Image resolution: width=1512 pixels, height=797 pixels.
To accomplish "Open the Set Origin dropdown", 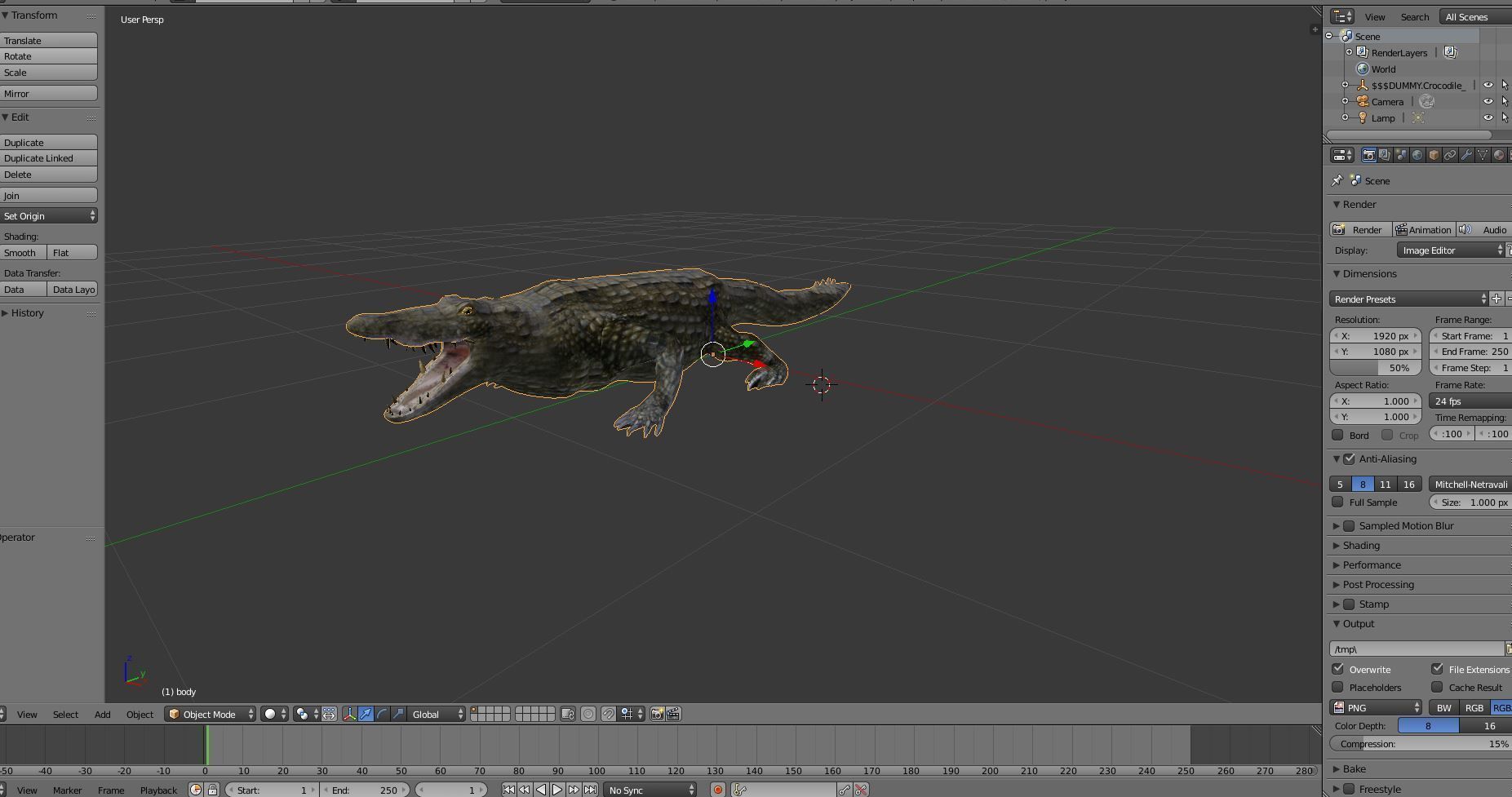I will pos(49,215).
